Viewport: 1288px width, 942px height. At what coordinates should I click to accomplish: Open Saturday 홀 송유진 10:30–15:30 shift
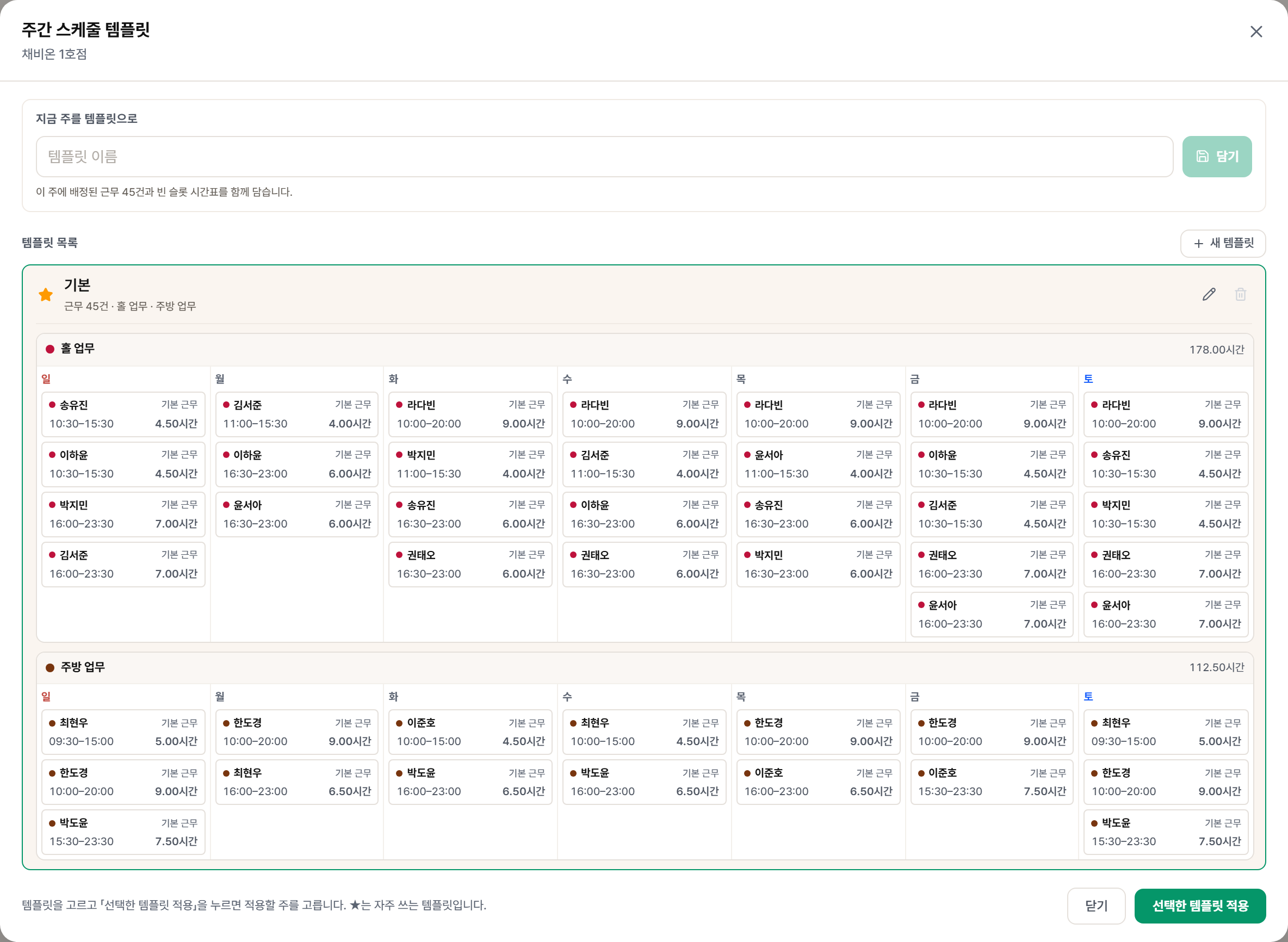point(1166,464)
